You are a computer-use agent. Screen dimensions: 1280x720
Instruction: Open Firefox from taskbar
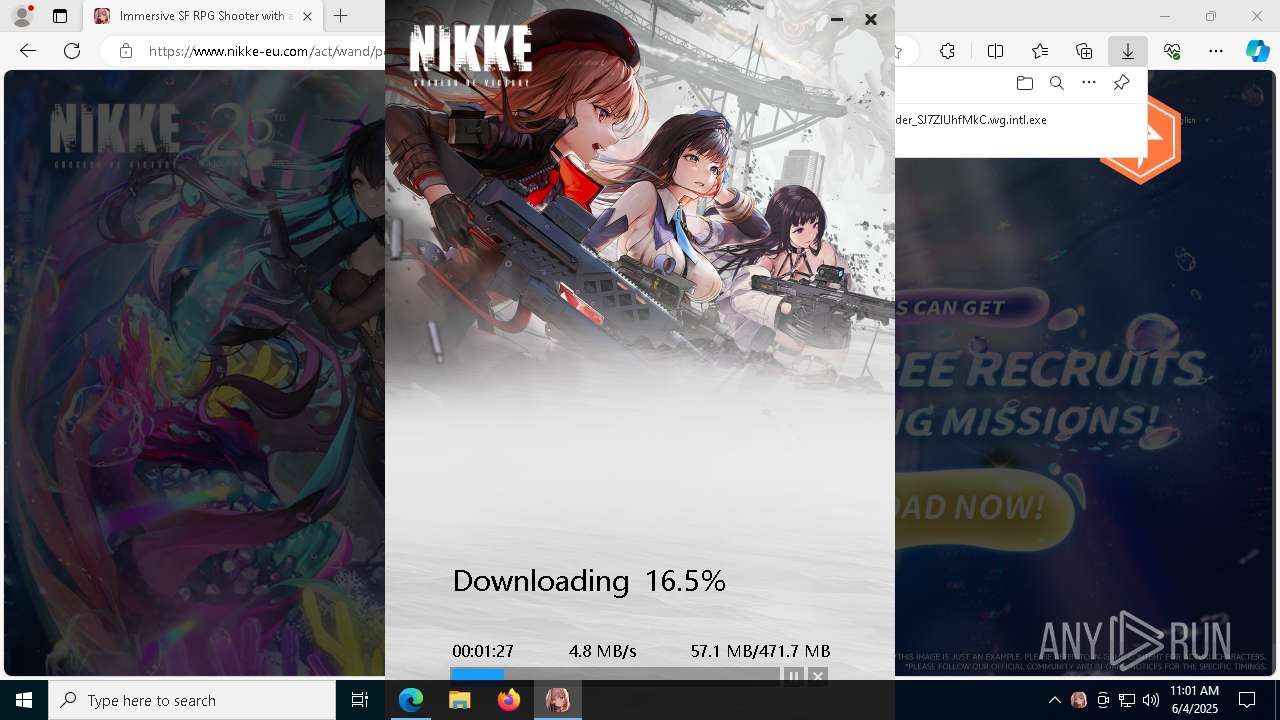pyautogui.click(x=509, y=700)
